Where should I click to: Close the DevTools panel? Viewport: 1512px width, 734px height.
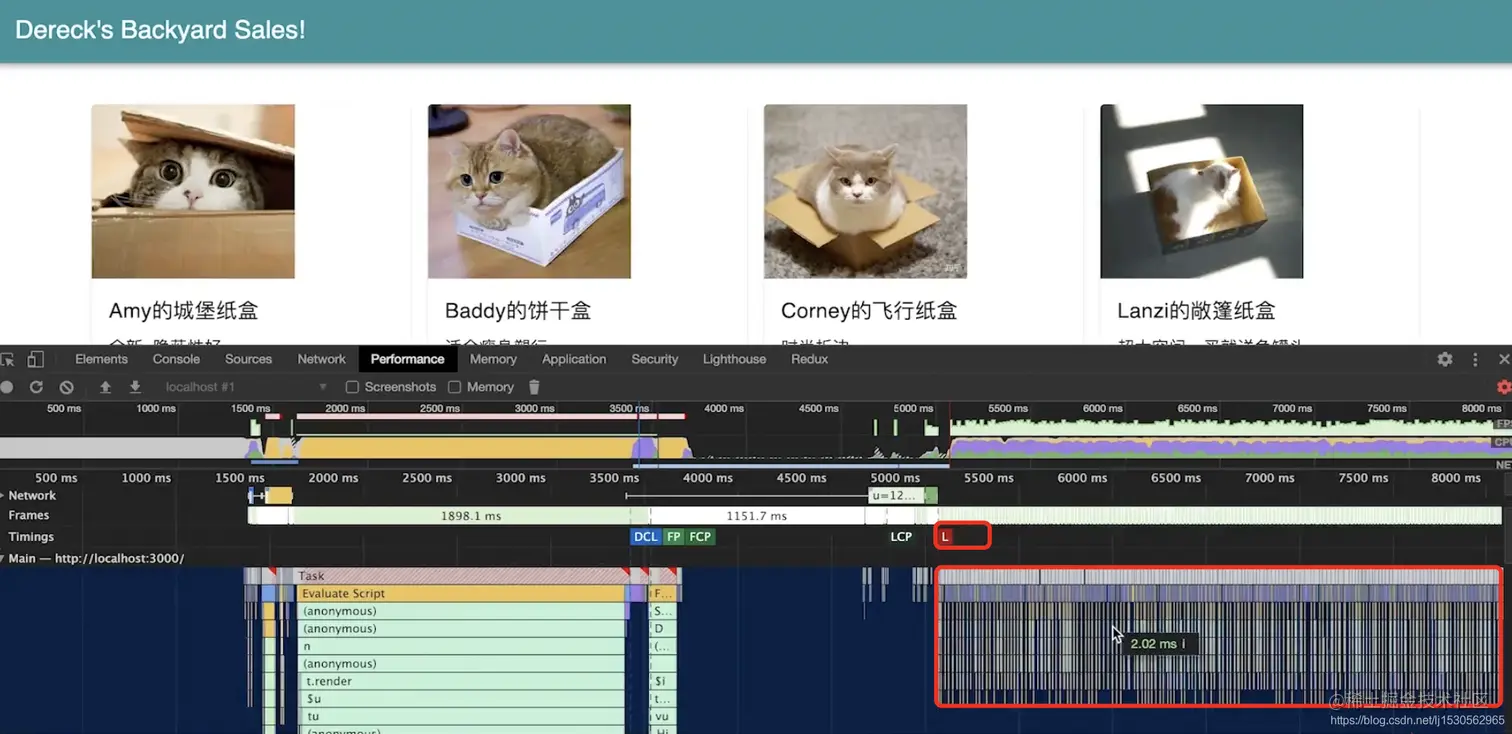click(x=1504, y=359)
